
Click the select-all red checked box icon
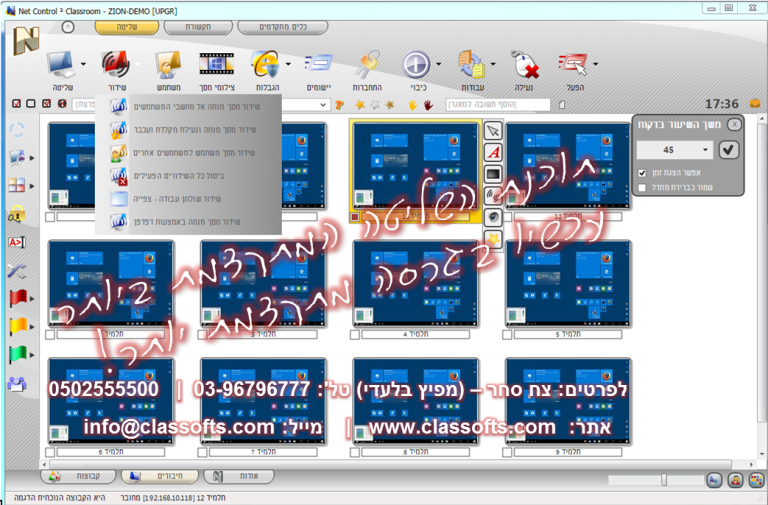[x=17, y=104]
